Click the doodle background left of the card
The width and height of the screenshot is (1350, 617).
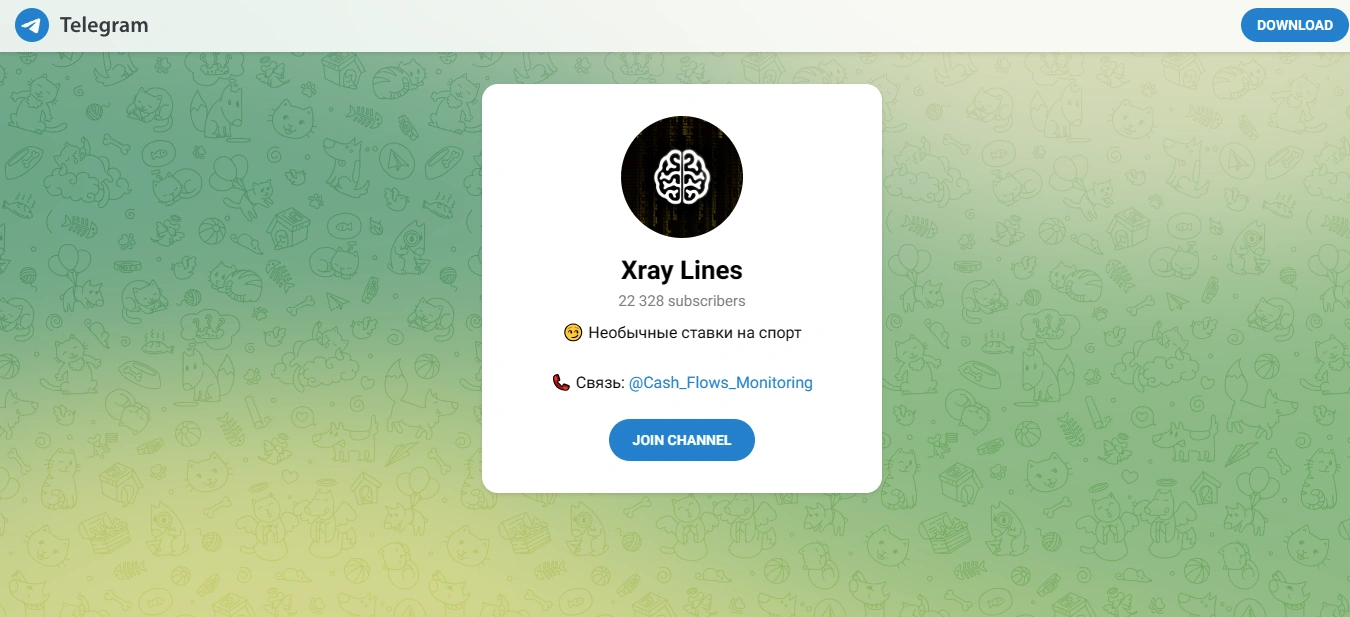click(240, 300)
